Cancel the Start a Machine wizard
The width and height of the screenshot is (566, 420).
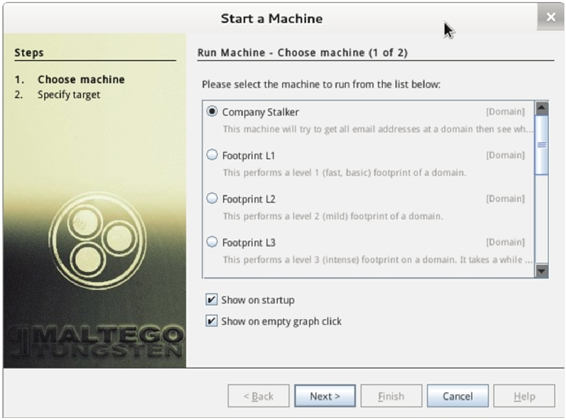458,396
